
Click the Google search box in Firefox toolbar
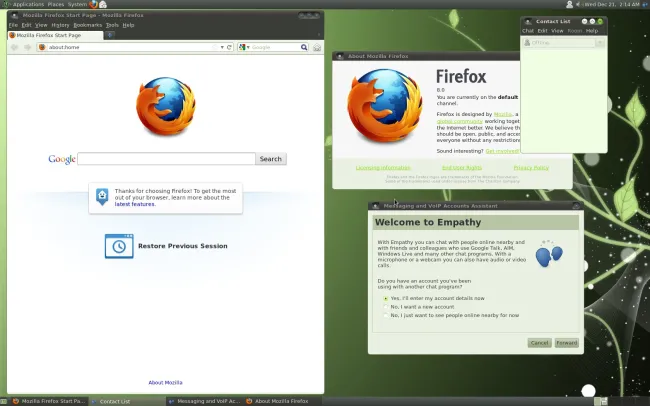(x=275, y=47)
